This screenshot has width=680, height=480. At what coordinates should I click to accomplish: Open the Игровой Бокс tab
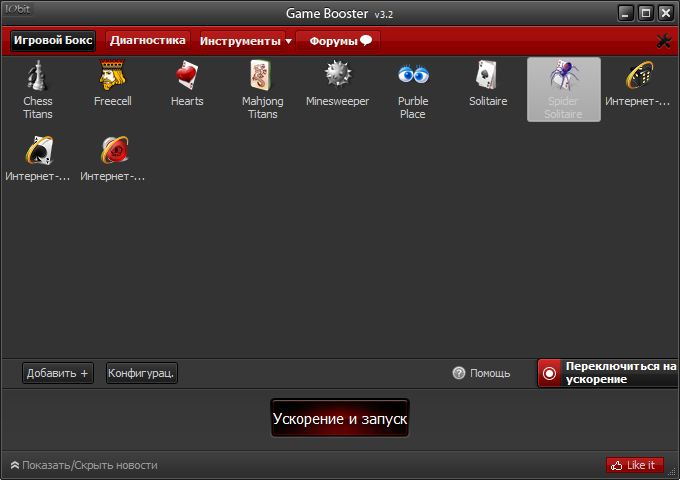click(x=53, y=41)
